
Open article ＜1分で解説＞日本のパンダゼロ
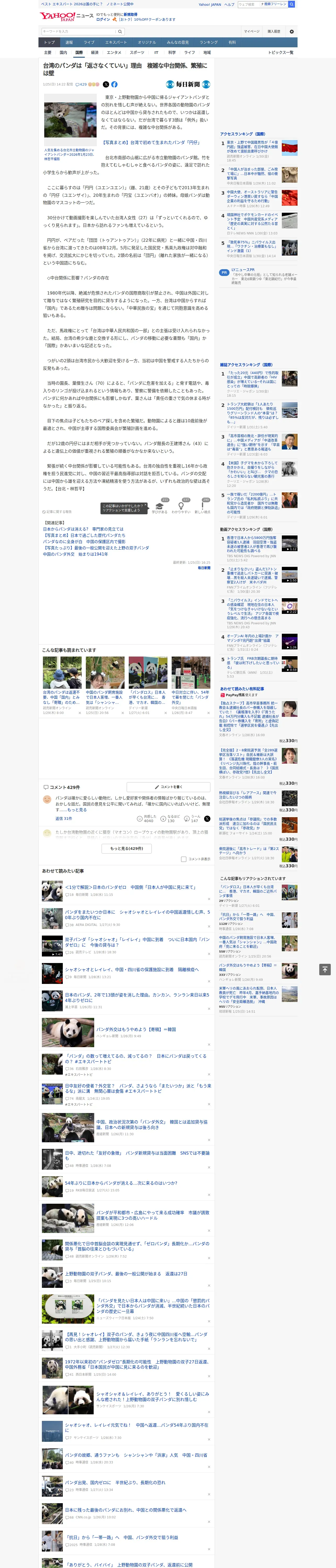click(x=131, y=887)
